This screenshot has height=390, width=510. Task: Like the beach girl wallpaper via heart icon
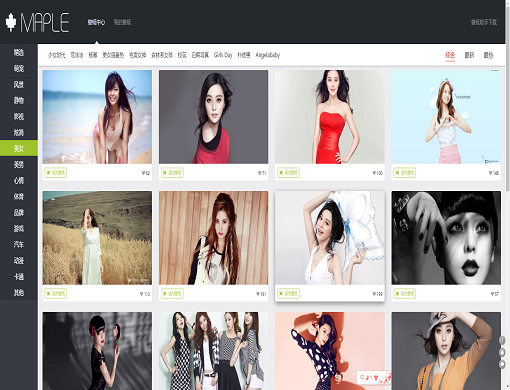(x=143, y=173)
